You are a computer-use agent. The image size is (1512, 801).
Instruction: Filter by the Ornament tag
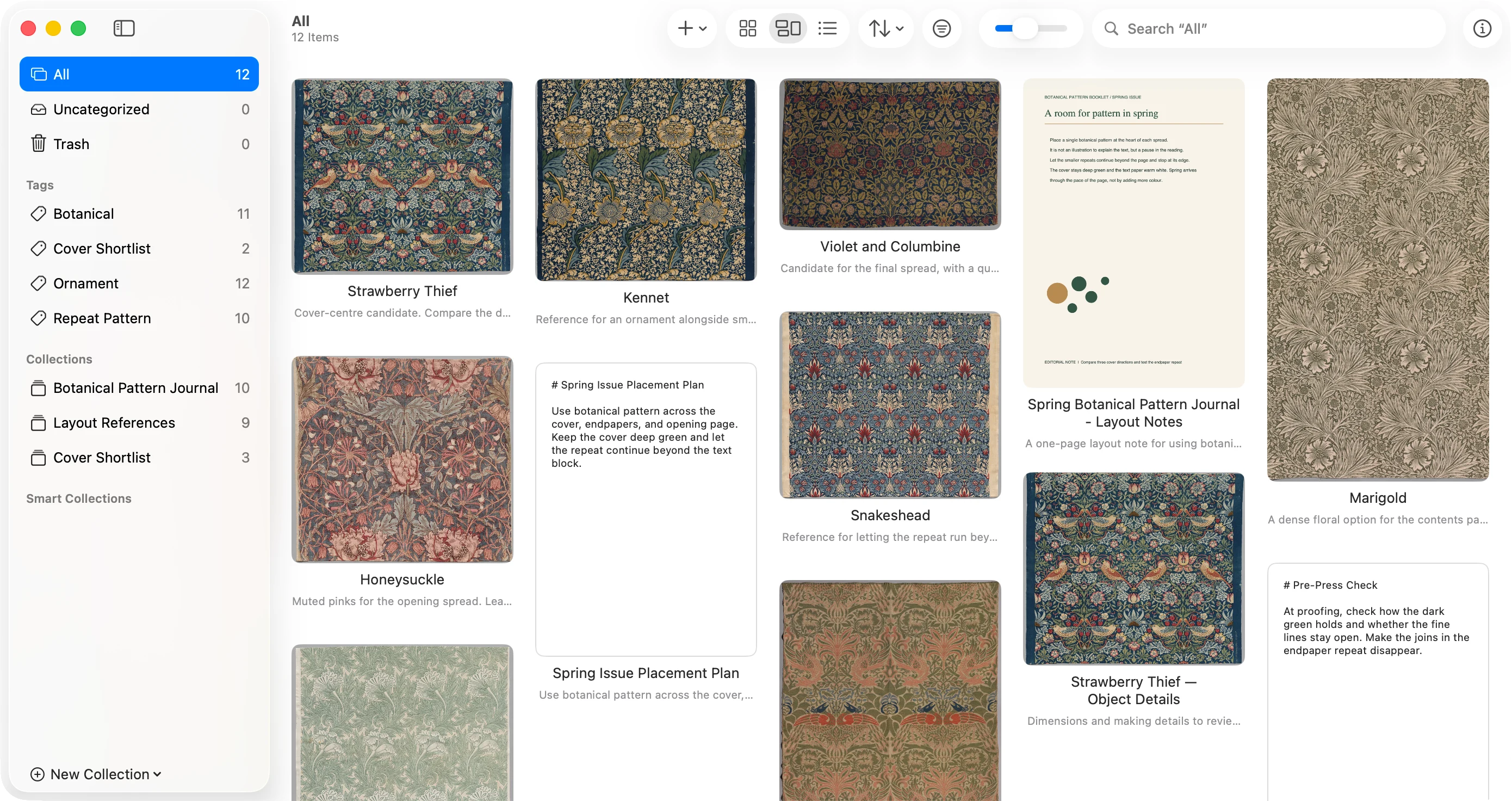[139, 283]
